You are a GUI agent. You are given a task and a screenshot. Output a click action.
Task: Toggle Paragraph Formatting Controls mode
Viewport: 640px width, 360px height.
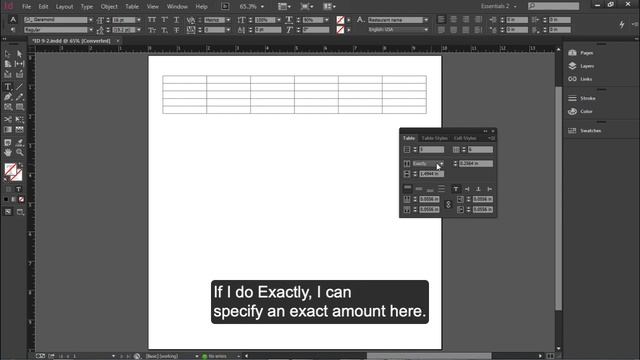[13, 30]
